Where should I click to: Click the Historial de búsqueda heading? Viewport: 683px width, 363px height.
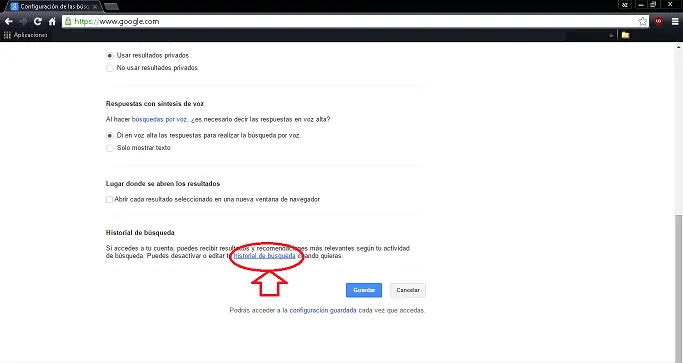(x=140, y=233)
